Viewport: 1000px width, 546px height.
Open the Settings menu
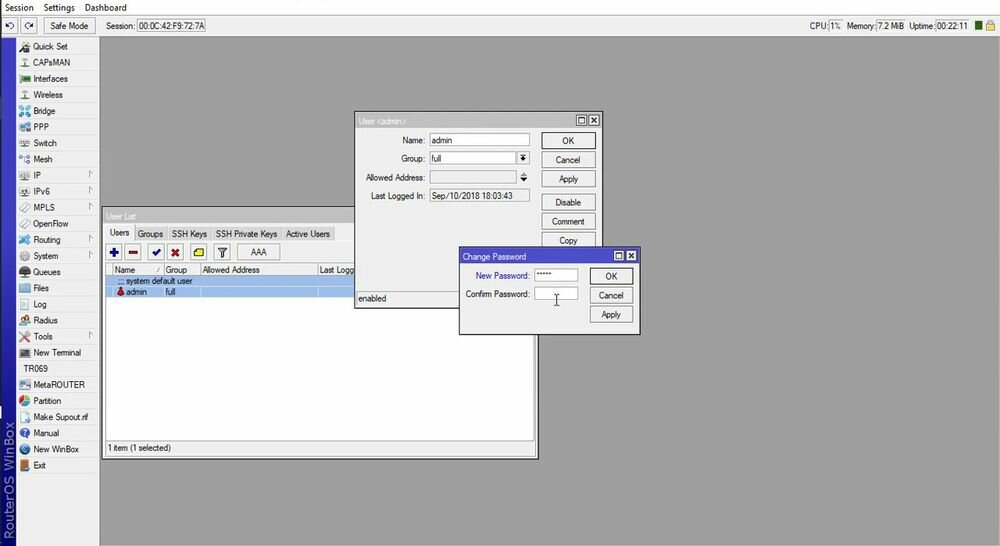coord(59,7)
